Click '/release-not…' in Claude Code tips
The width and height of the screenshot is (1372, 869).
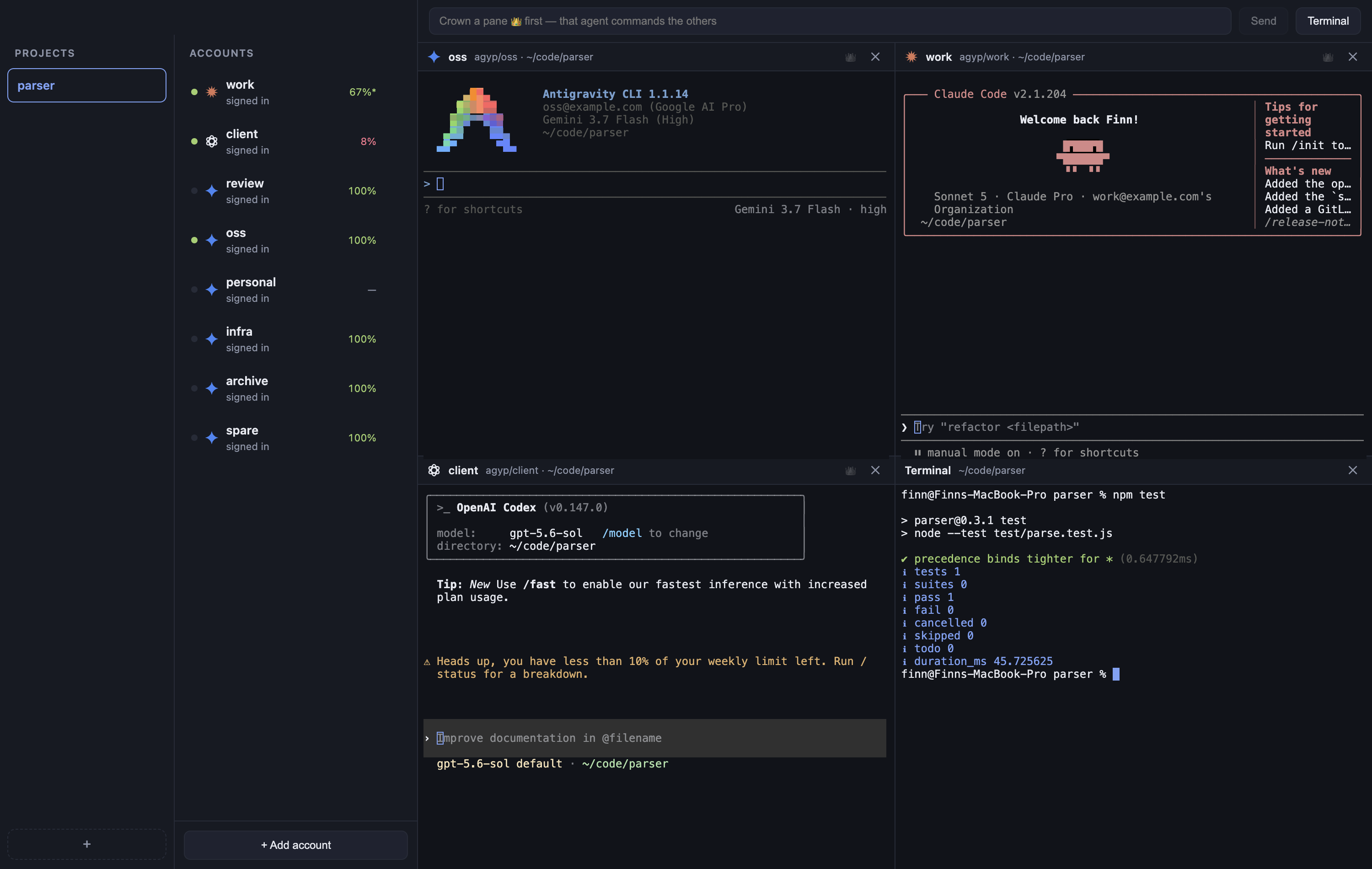[1307, 223]
